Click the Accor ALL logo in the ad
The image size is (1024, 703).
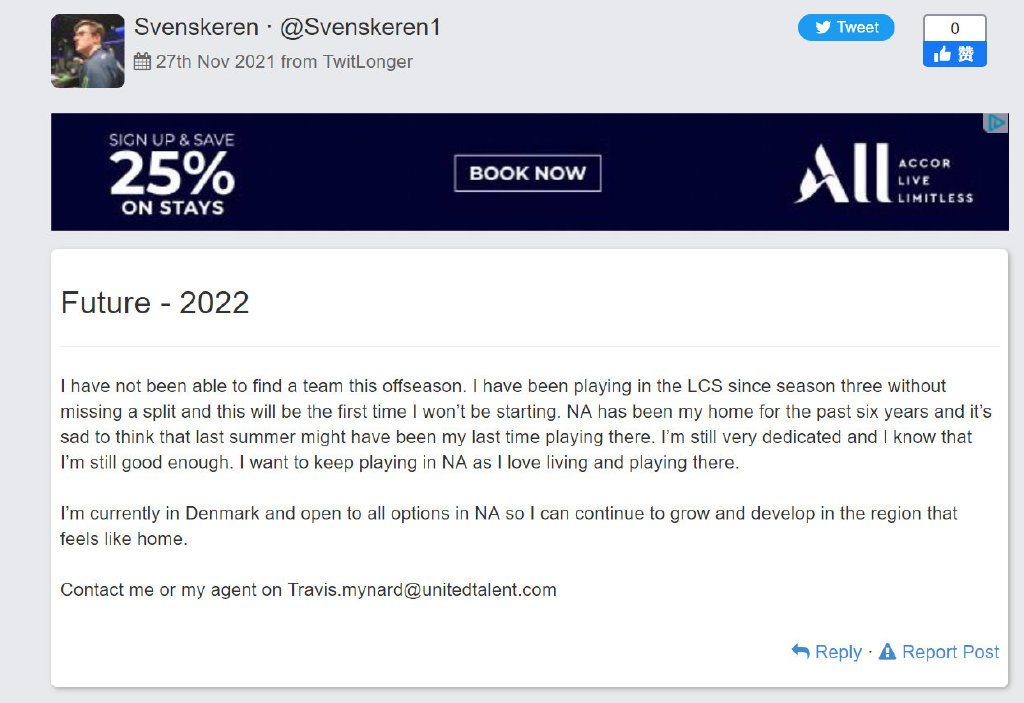(884, 173)
